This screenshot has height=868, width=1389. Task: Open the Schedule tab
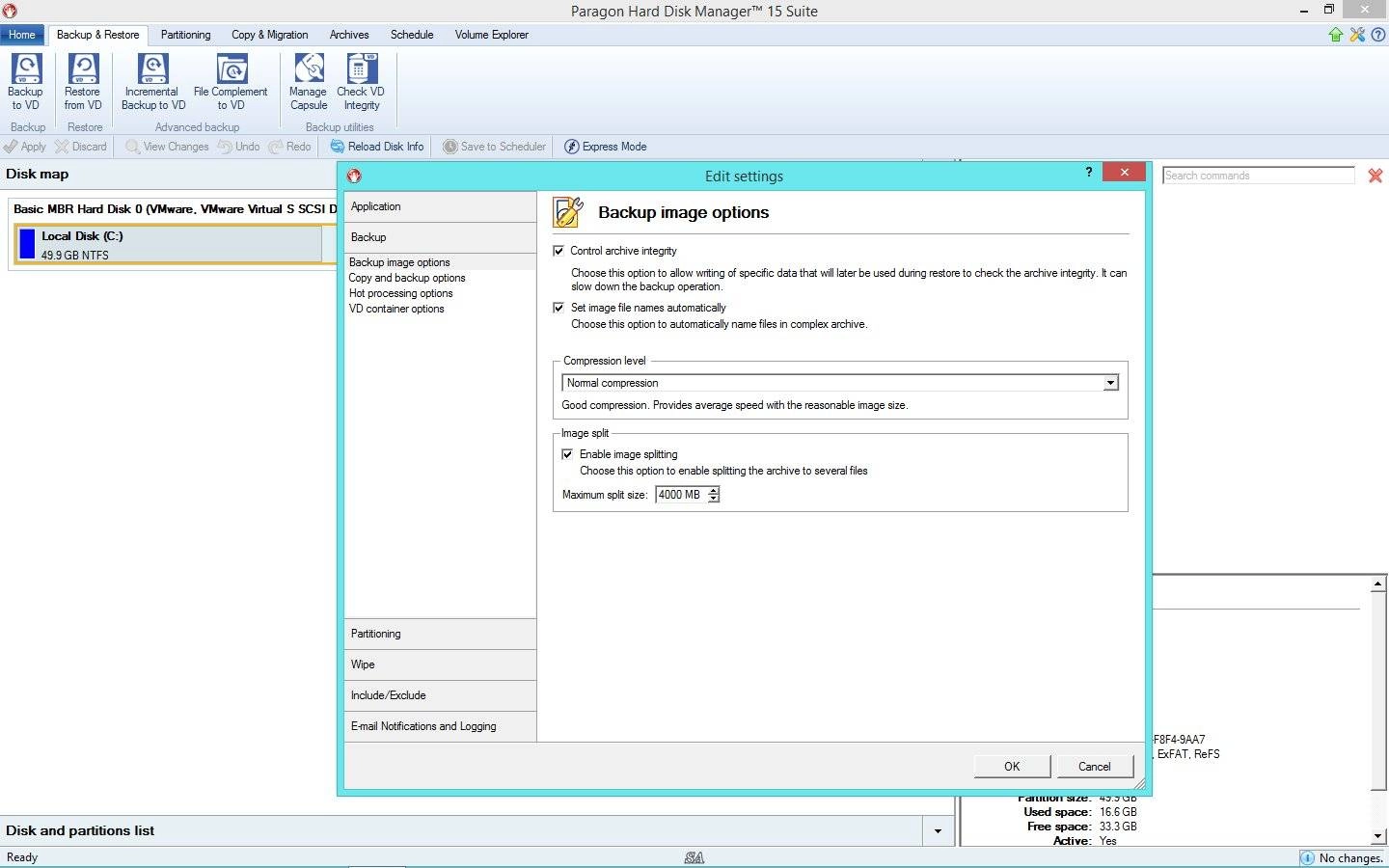pos(412,35)
